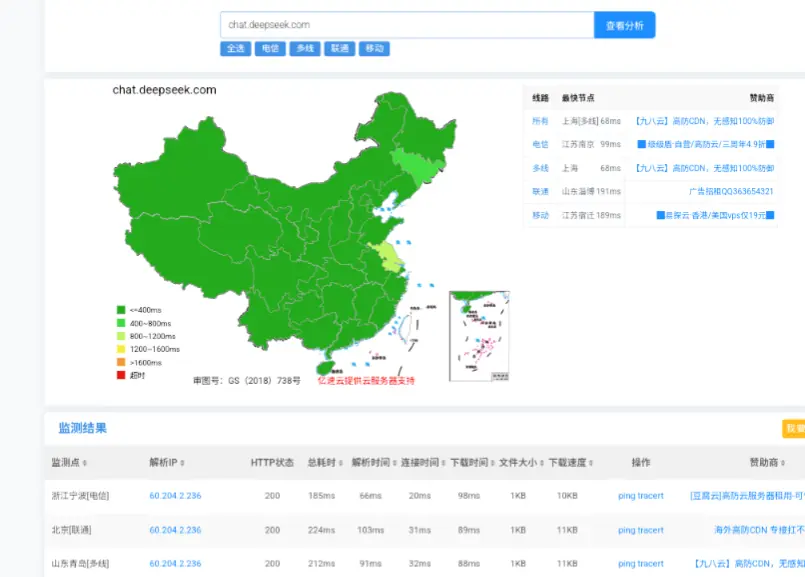Click the 超时 red legend swatch
Viewport: 805px width, 577px height.
[x=121, y=375]
